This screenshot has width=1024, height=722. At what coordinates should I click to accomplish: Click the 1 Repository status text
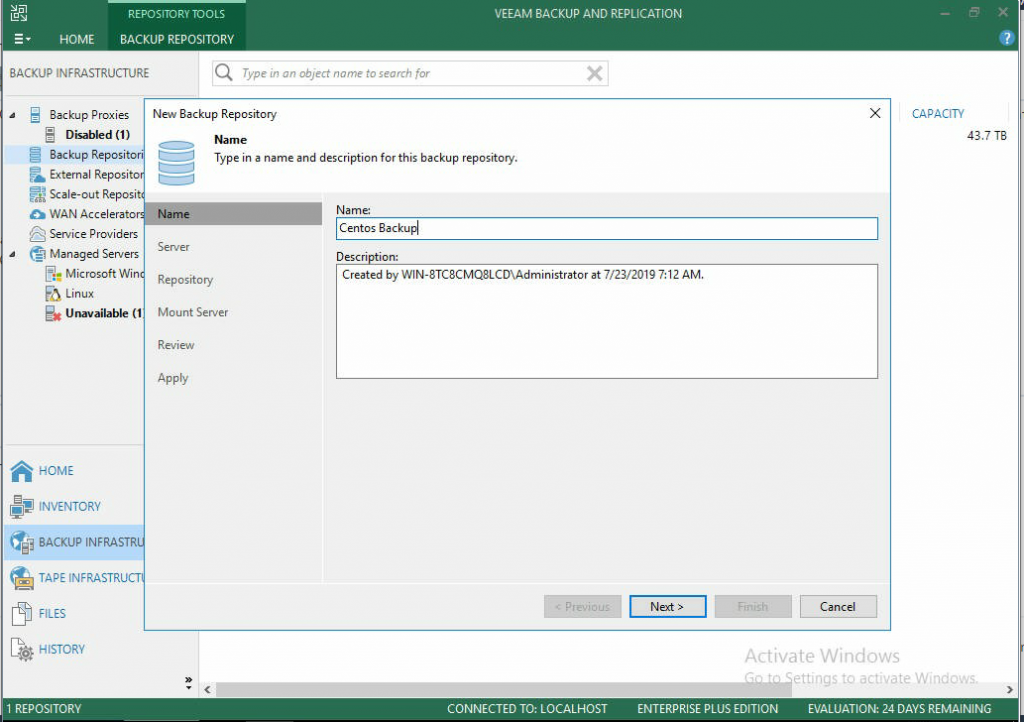44,709
